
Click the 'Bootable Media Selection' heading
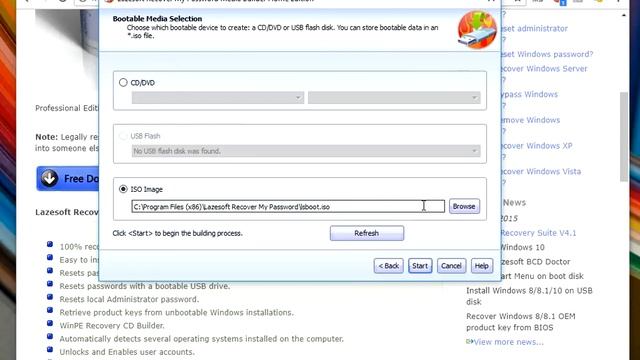157,19
